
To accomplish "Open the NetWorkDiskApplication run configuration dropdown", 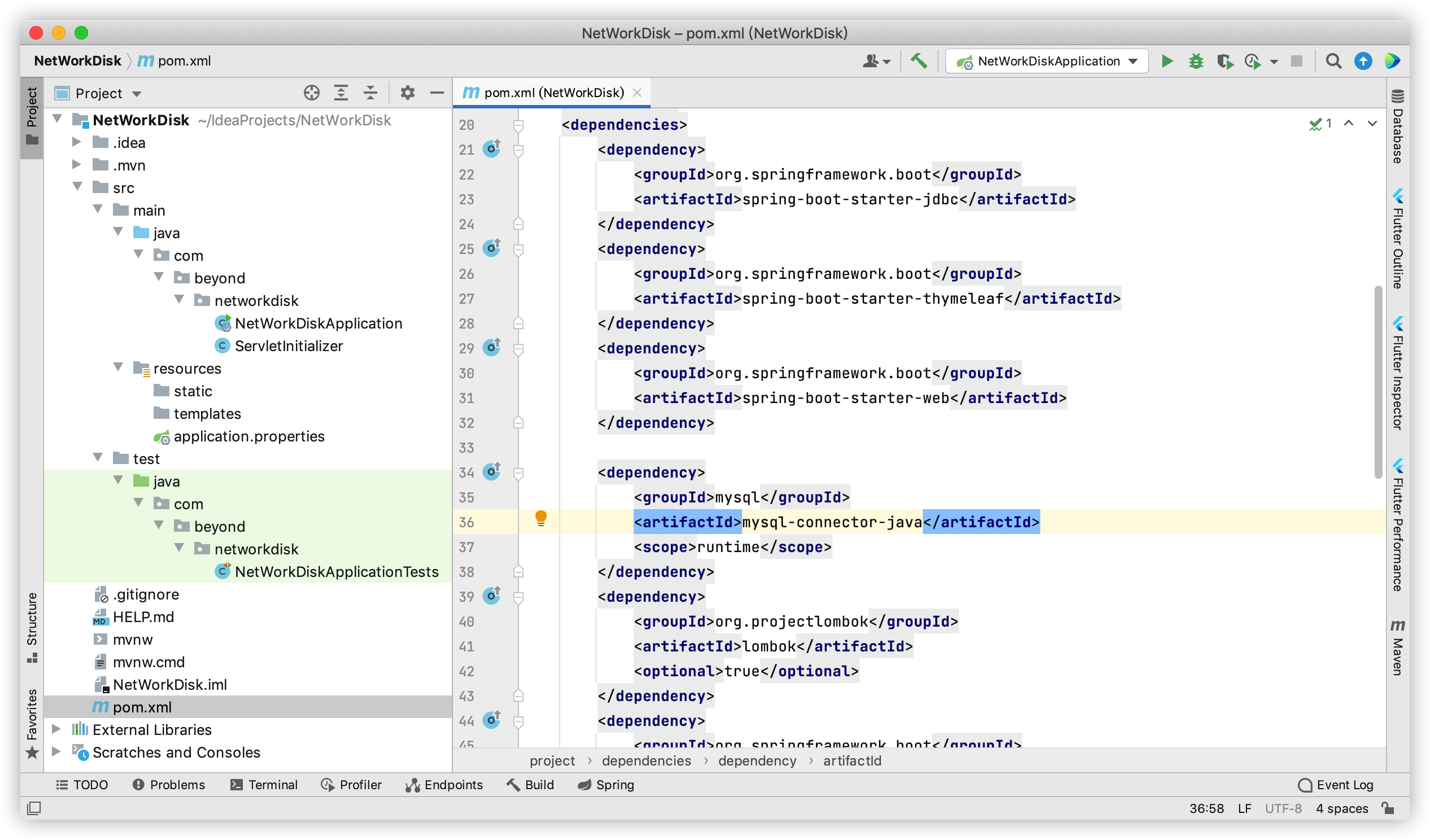I will point(1047,62).
